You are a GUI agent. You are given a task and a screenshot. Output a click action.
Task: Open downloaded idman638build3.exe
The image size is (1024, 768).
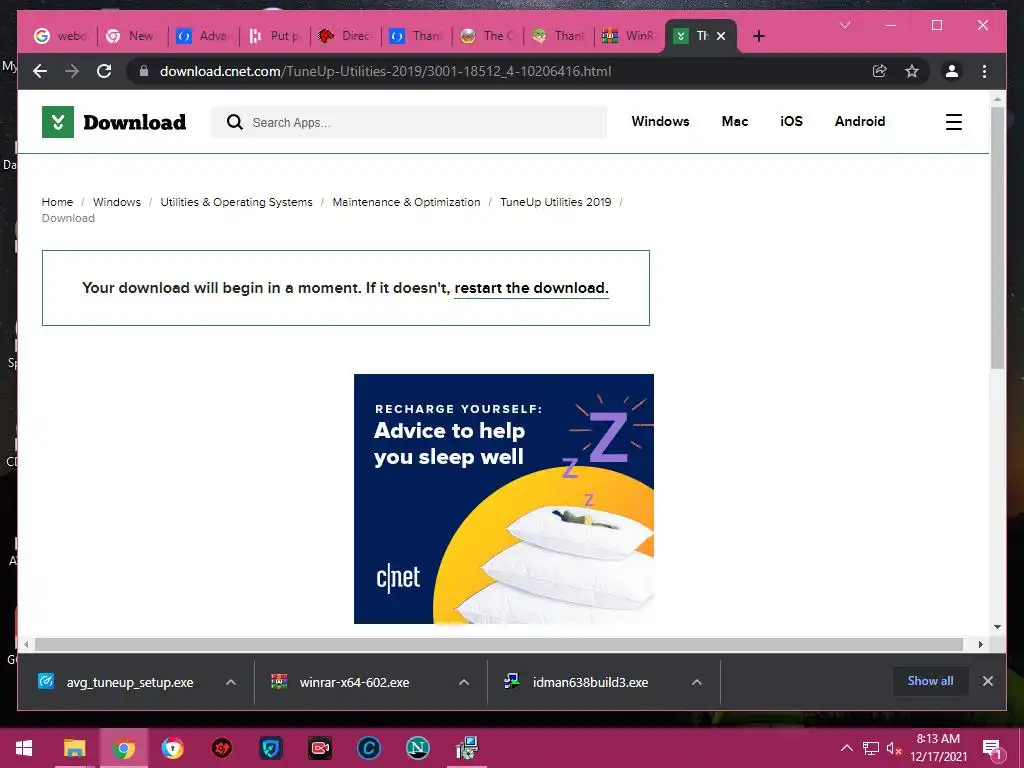(577, 682)
